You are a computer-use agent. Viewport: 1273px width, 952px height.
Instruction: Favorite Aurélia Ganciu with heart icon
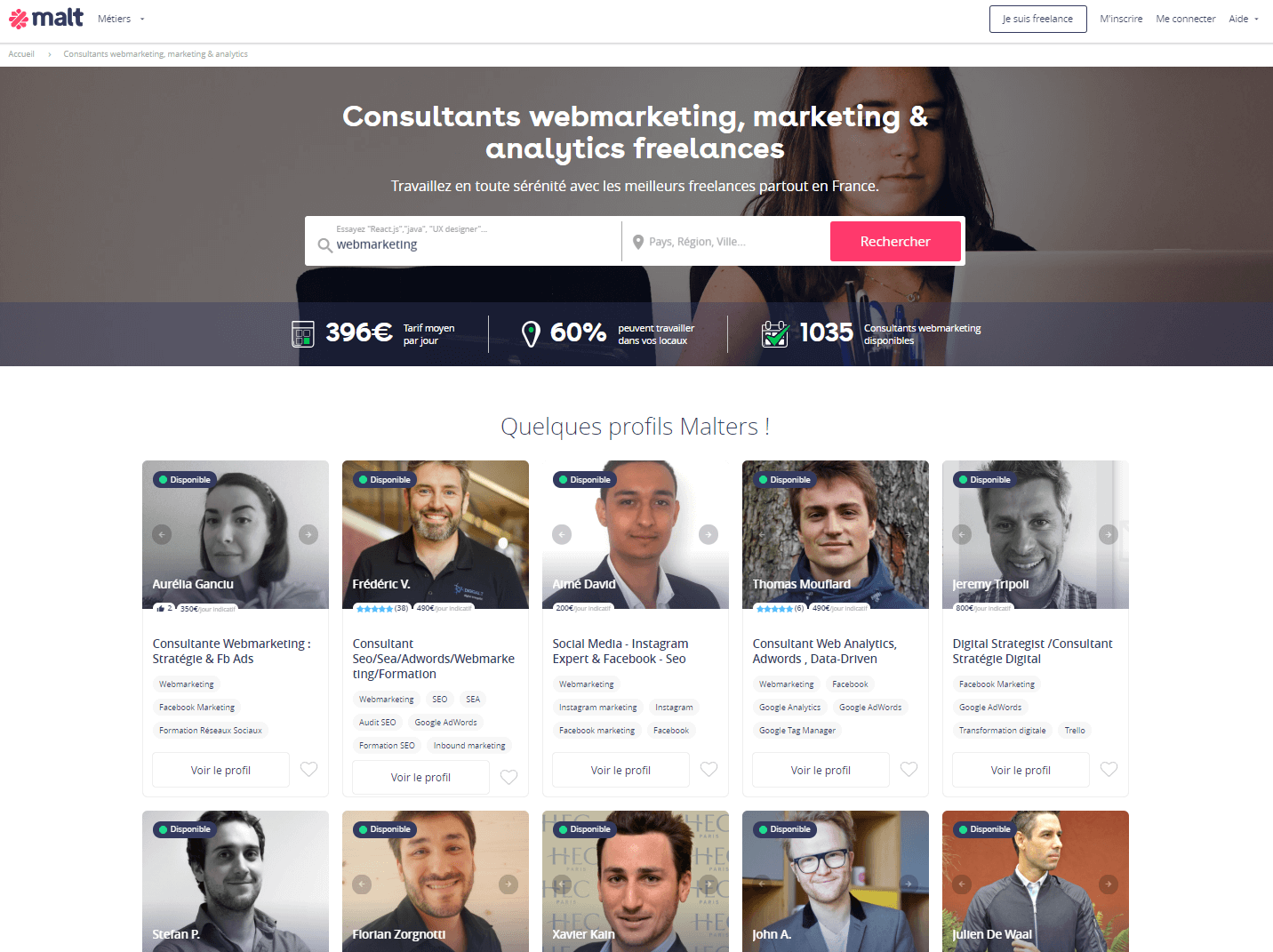tap(308, 770)
